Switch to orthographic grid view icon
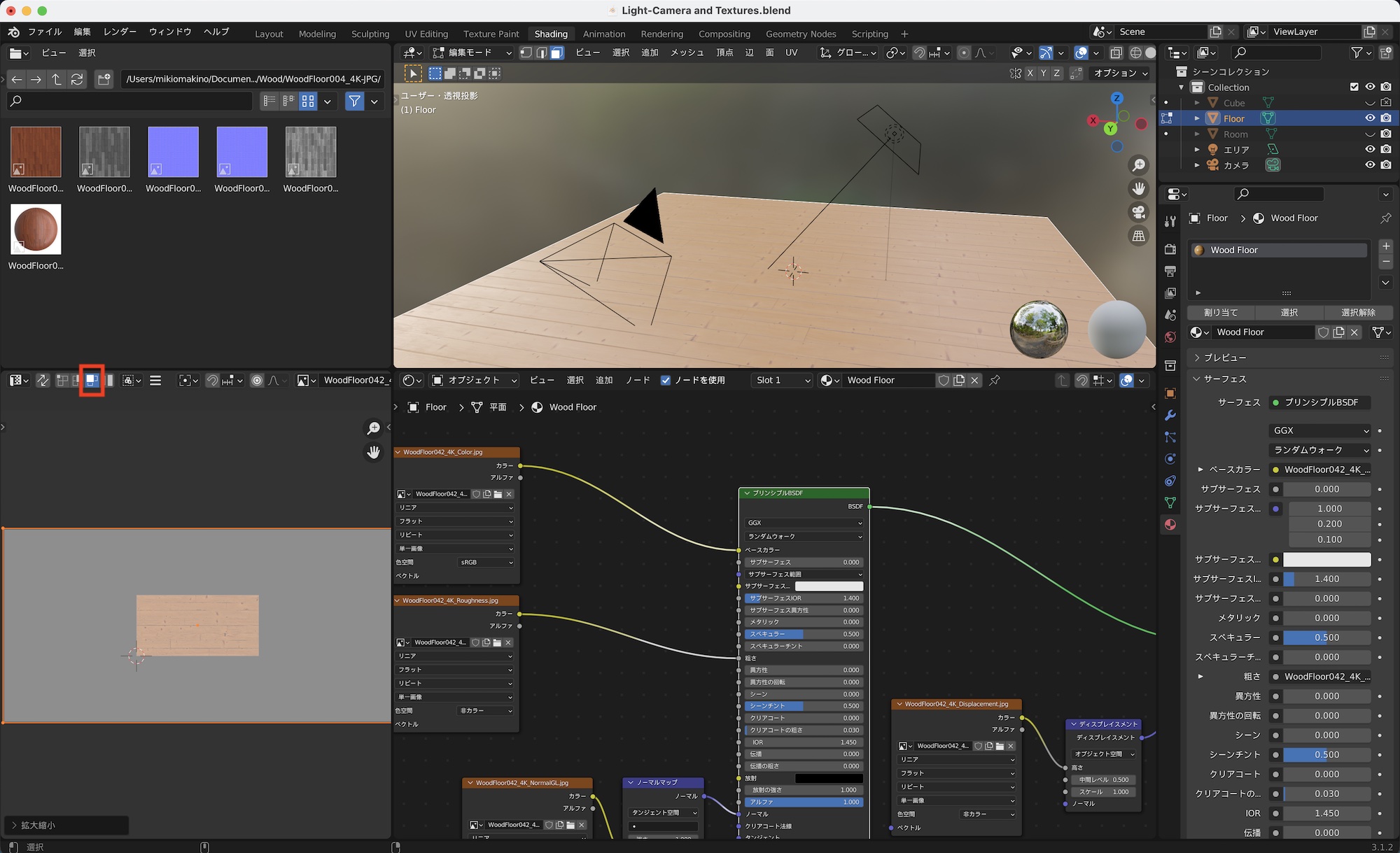 (1139, 236)
